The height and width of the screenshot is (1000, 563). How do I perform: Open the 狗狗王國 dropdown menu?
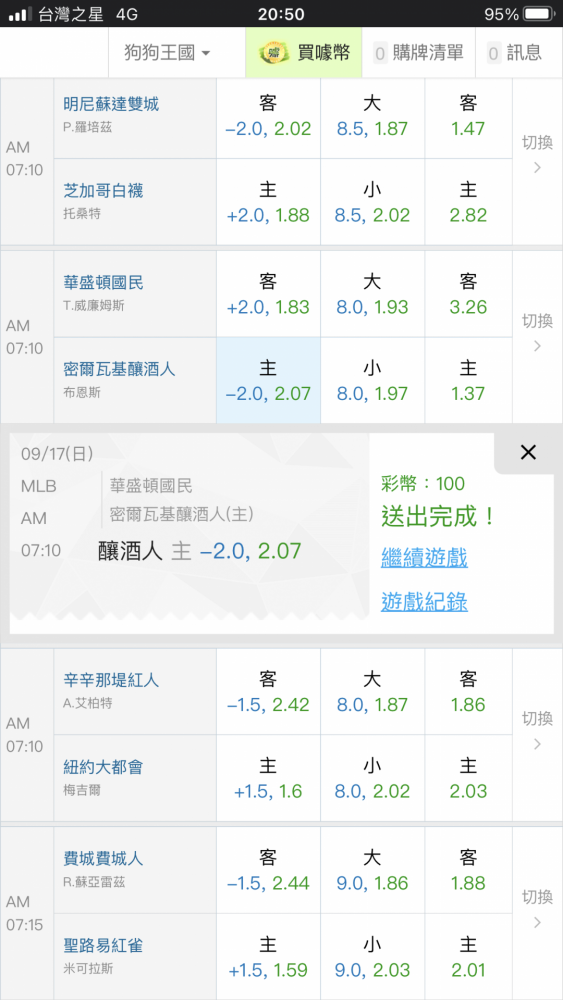(168, 53)
